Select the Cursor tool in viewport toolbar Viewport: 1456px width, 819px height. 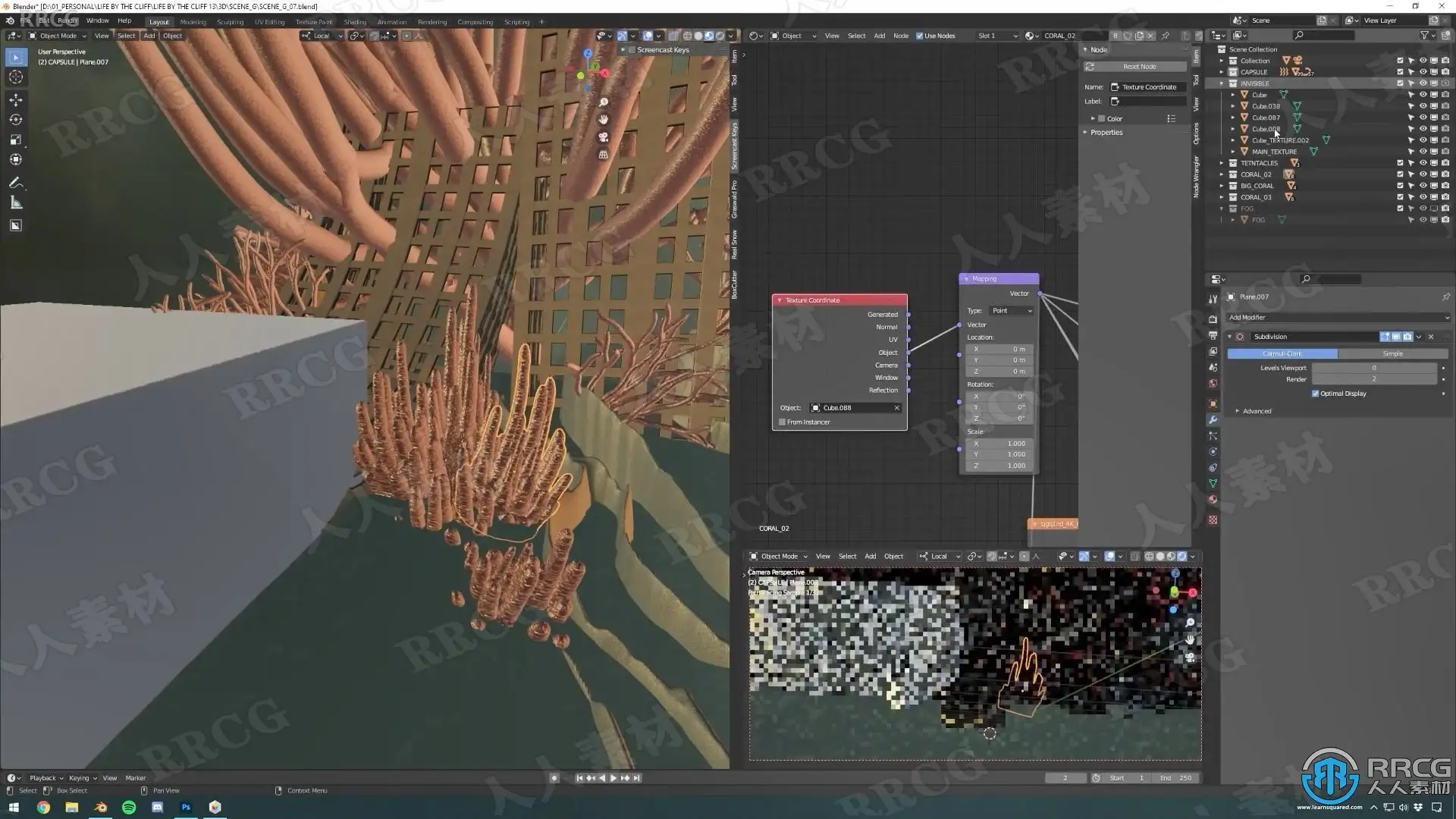click(x=16, y=77)
